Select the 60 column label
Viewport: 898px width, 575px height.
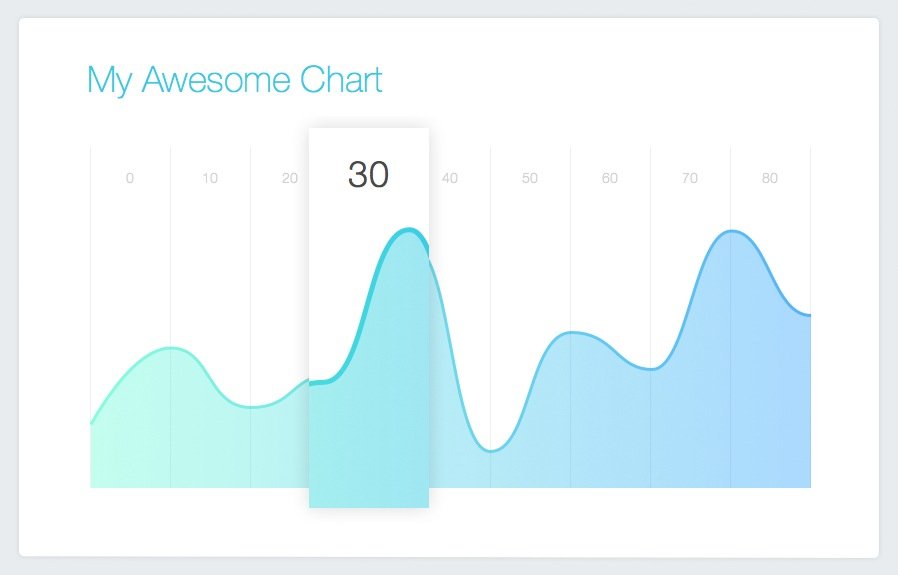609,178
